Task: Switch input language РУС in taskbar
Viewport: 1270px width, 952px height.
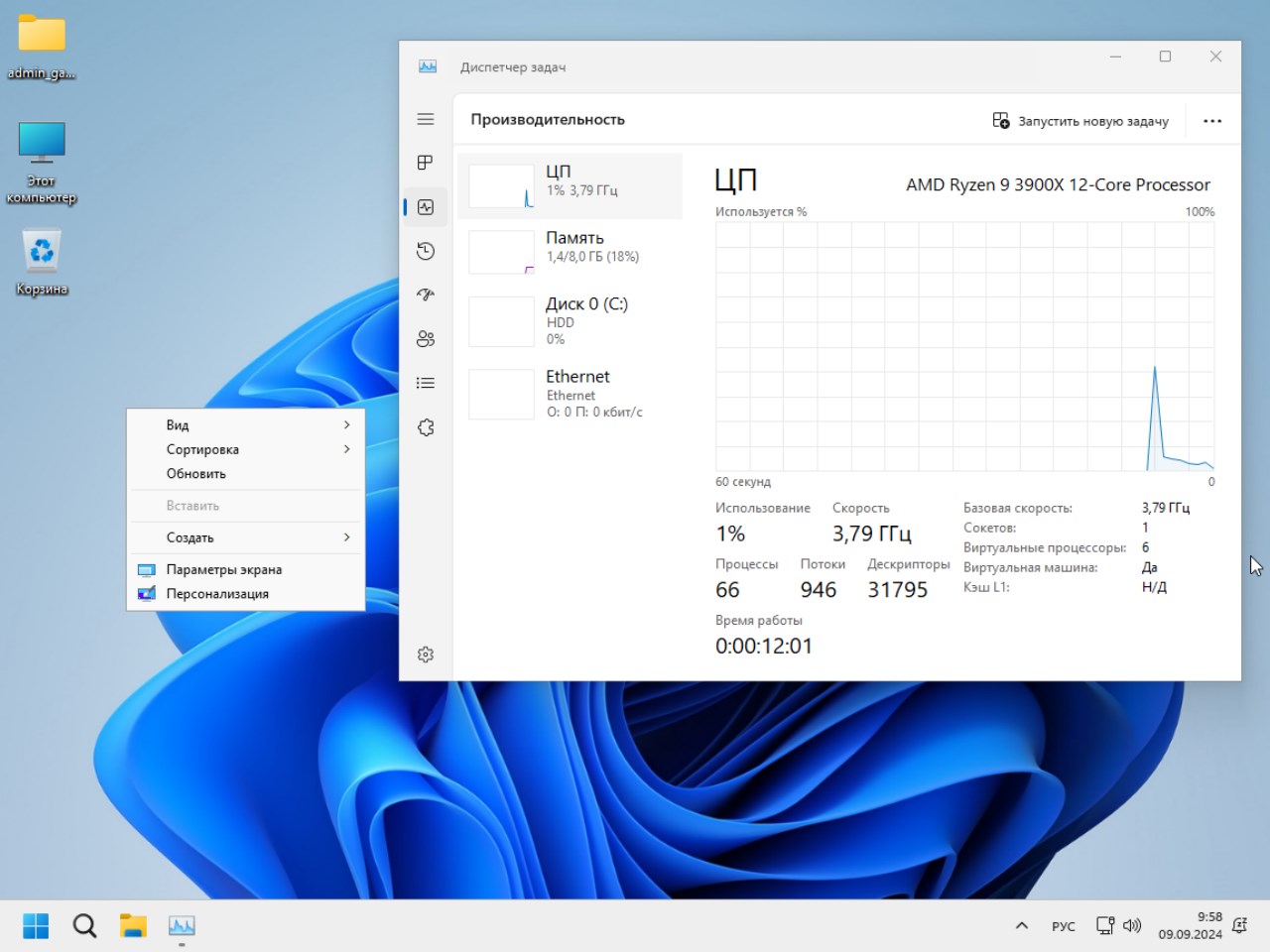Action: point(1063,926)
